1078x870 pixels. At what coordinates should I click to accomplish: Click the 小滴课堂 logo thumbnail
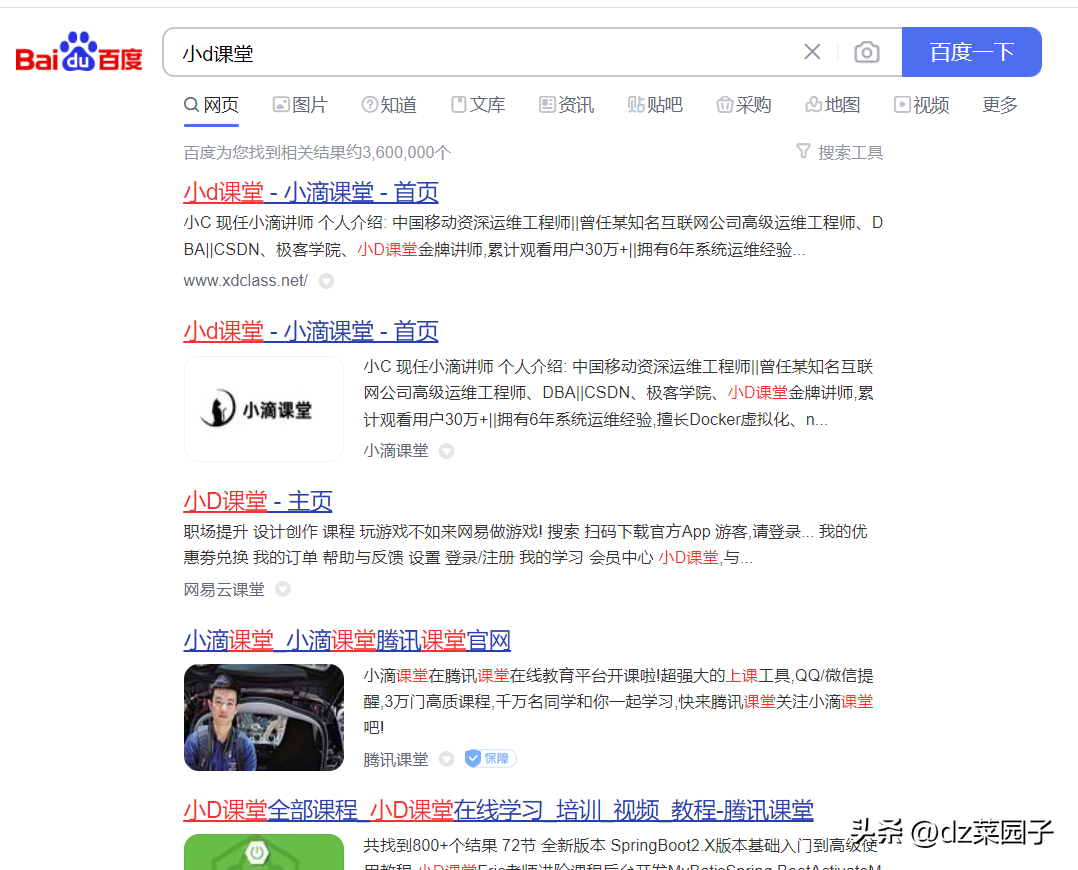tap(263, 408)
